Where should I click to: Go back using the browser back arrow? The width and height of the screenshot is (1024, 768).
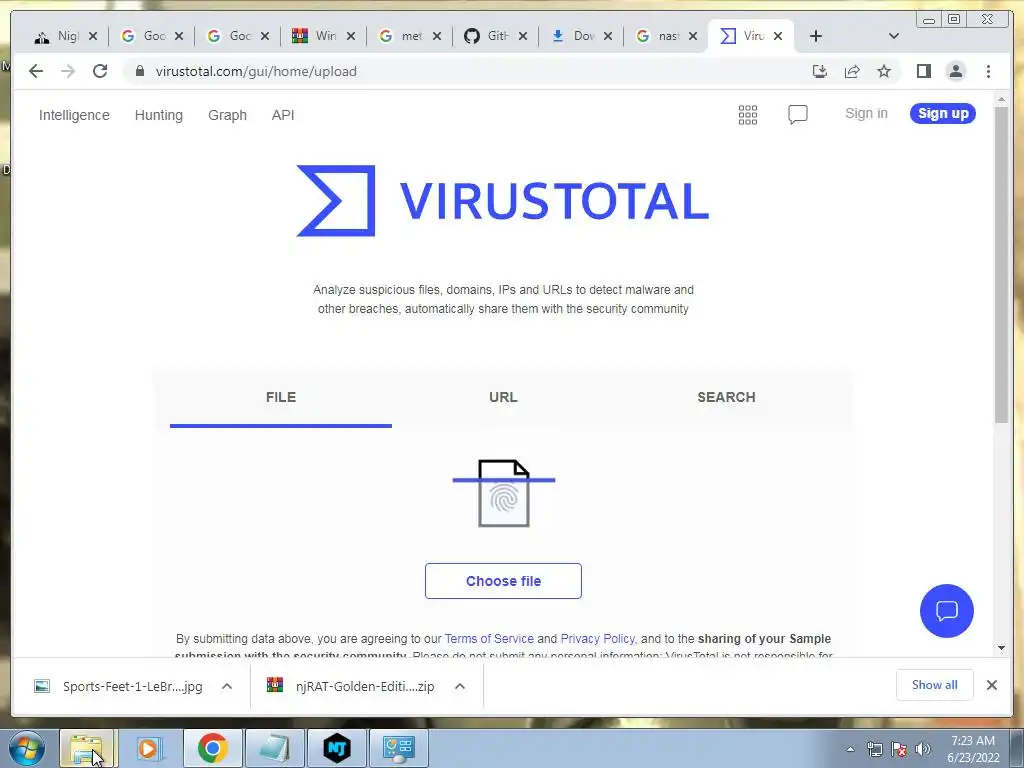coord(36,71)
